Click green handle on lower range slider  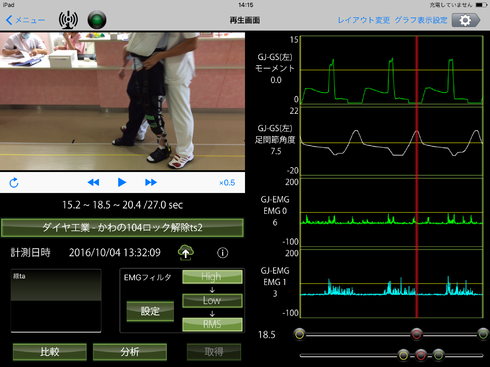[438, 355]
